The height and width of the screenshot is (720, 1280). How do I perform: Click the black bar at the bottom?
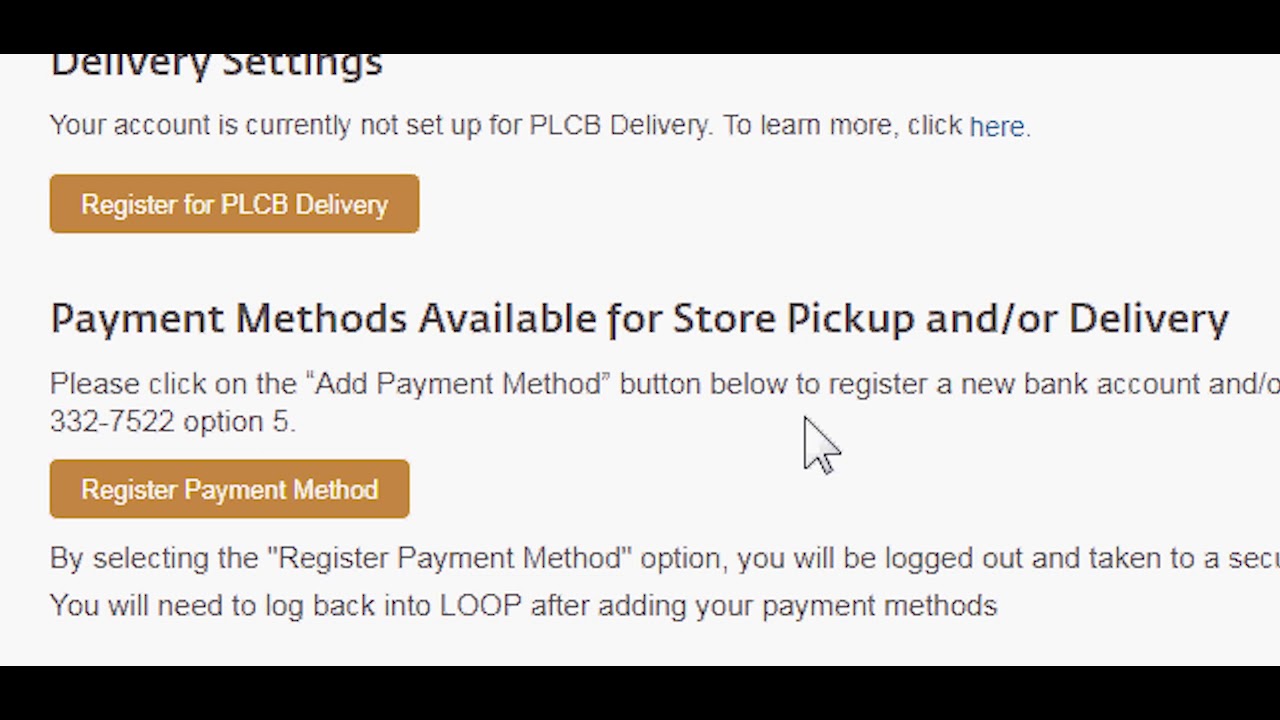pyautogui.click(x=640, y=693)
